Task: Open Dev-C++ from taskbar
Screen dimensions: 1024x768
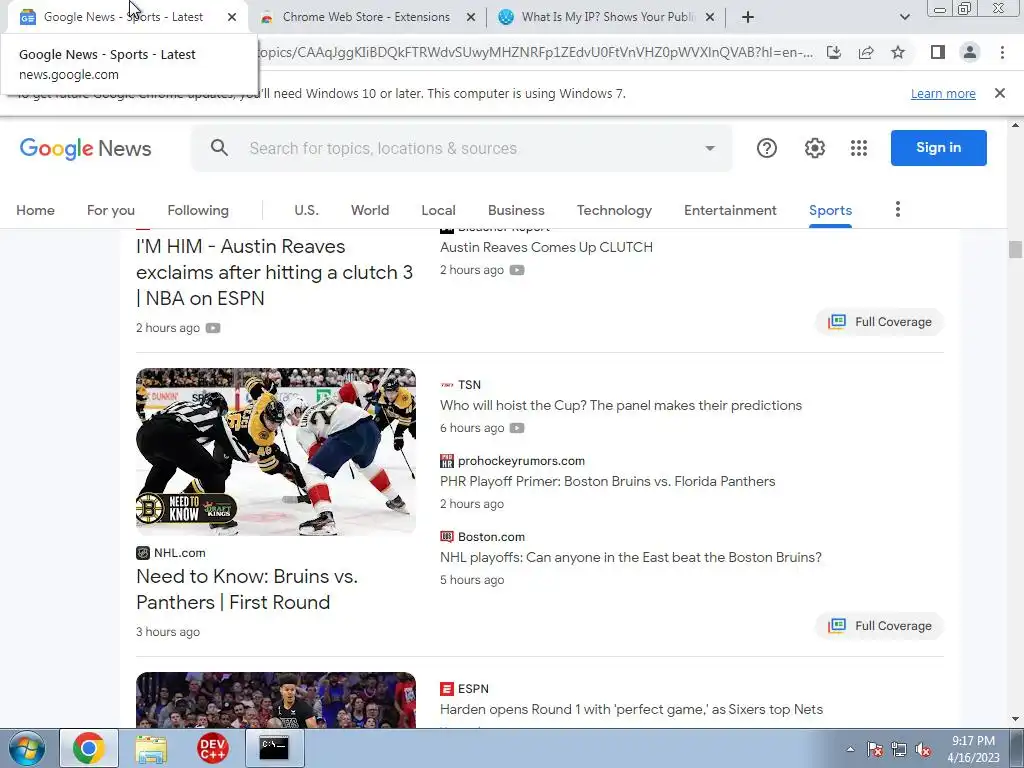Action: (212, 748)
